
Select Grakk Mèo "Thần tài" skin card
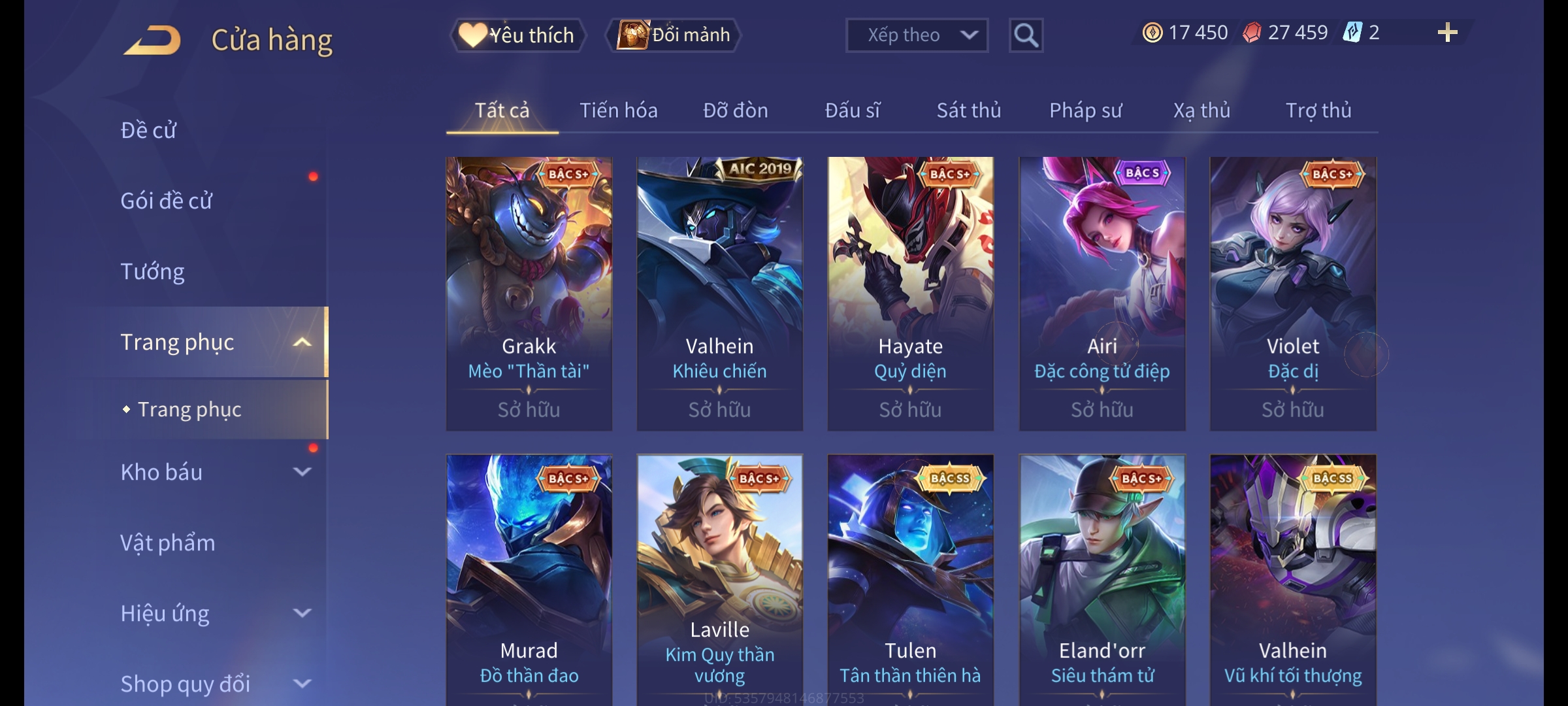[529, 294]
